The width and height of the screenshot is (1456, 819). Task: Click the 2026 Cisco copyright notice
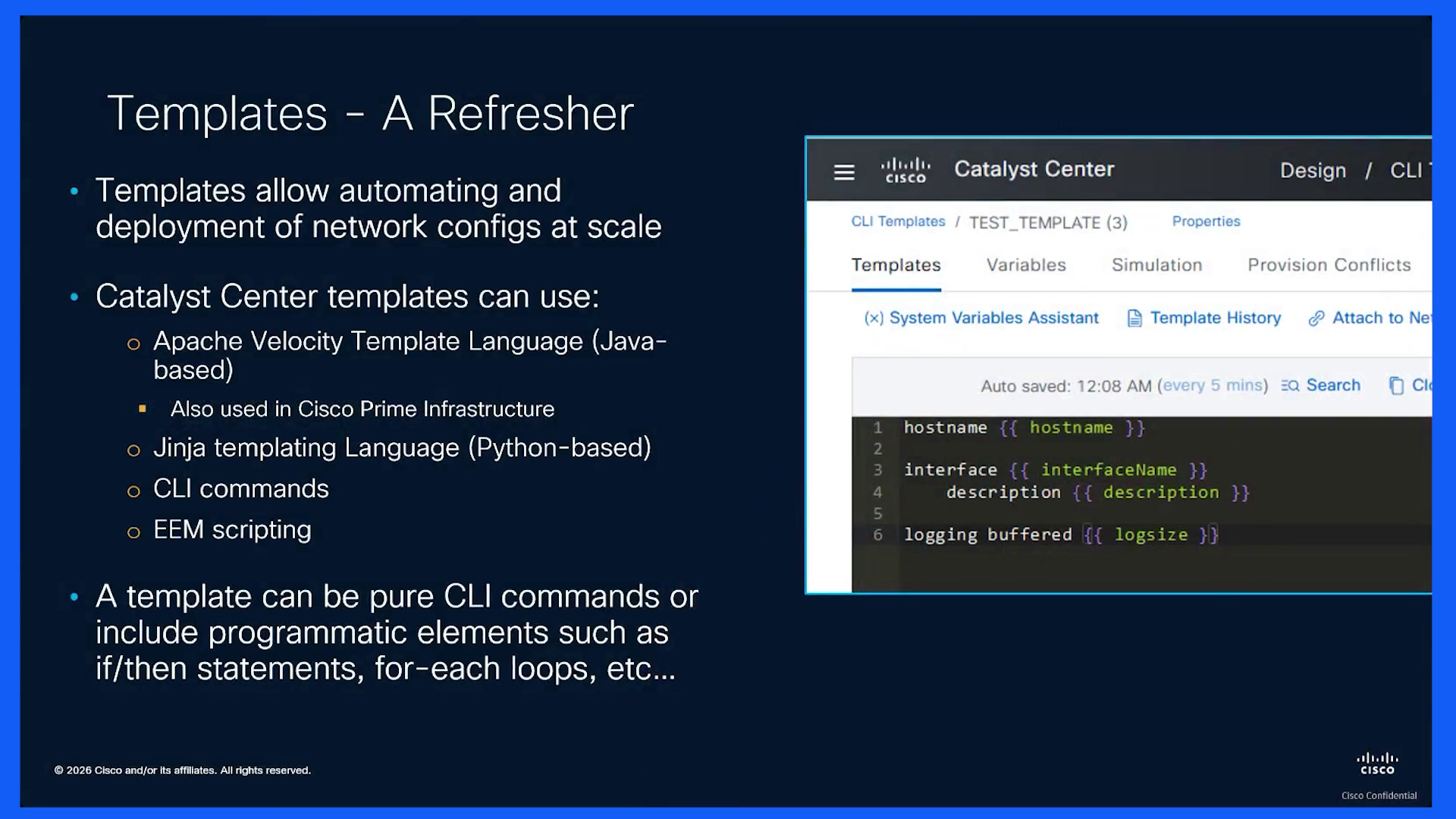tap(182, 770)
